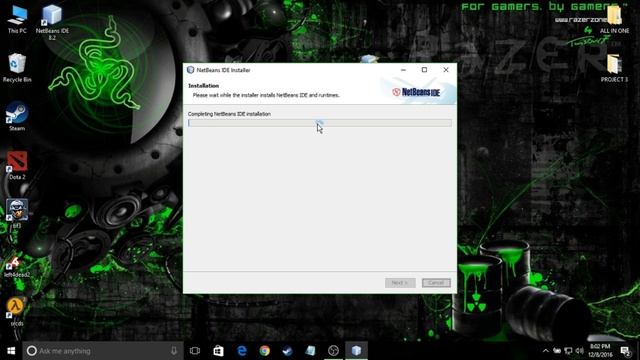The width and height of the screenshot is (640, 360).
Task: Select the ALL IN ONE folder
Action: click(x=614, y=20)
